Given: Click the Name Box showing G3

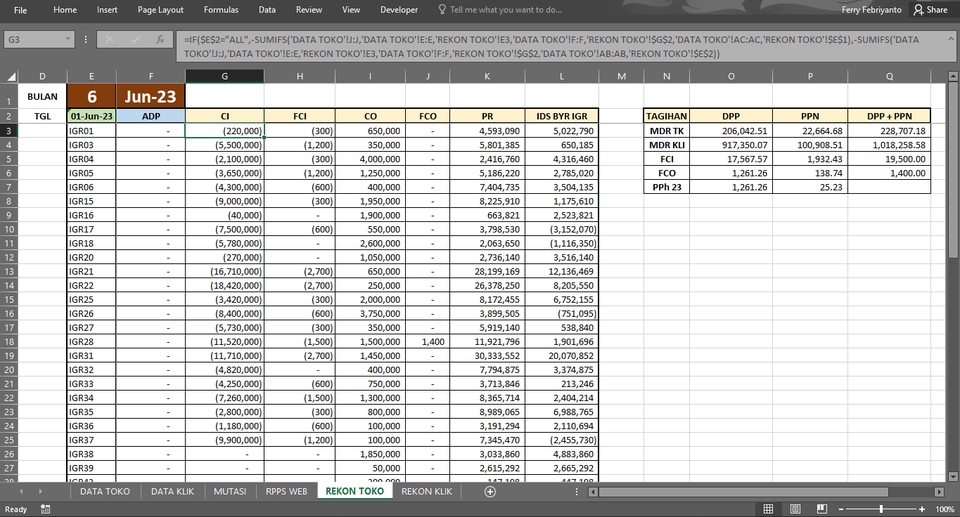Looking at the screenshot, I should click(34, 39).
